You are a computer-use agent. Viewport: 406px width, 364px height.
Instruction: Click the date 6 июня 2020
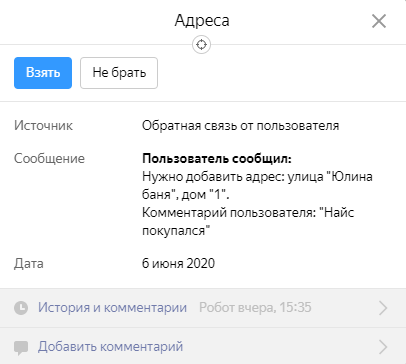(178, 263)
